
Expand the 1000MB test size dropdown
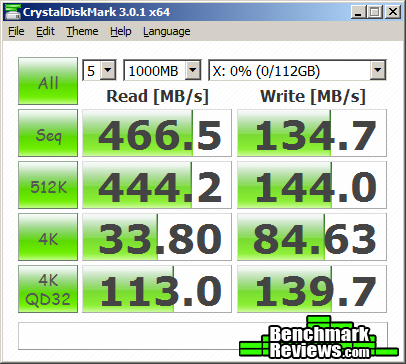coord(193,70)
